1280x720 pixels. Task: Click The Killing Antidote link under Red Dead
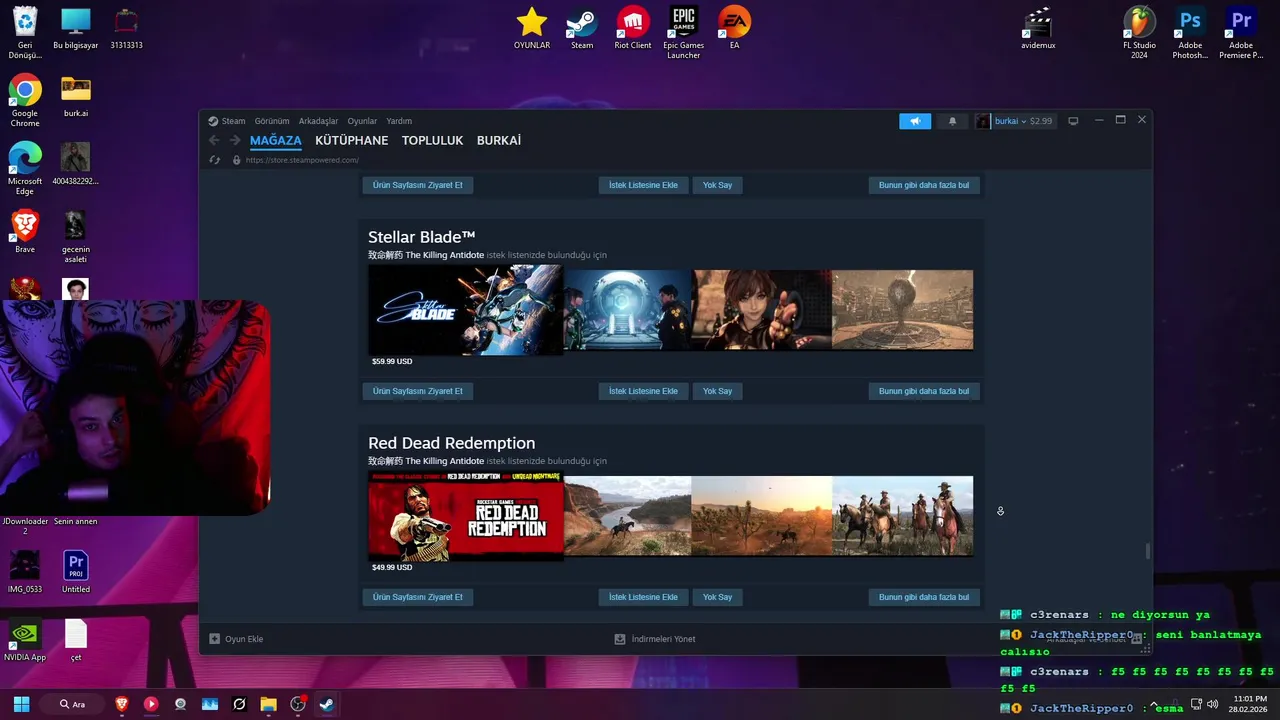click(x=426, y=461)
